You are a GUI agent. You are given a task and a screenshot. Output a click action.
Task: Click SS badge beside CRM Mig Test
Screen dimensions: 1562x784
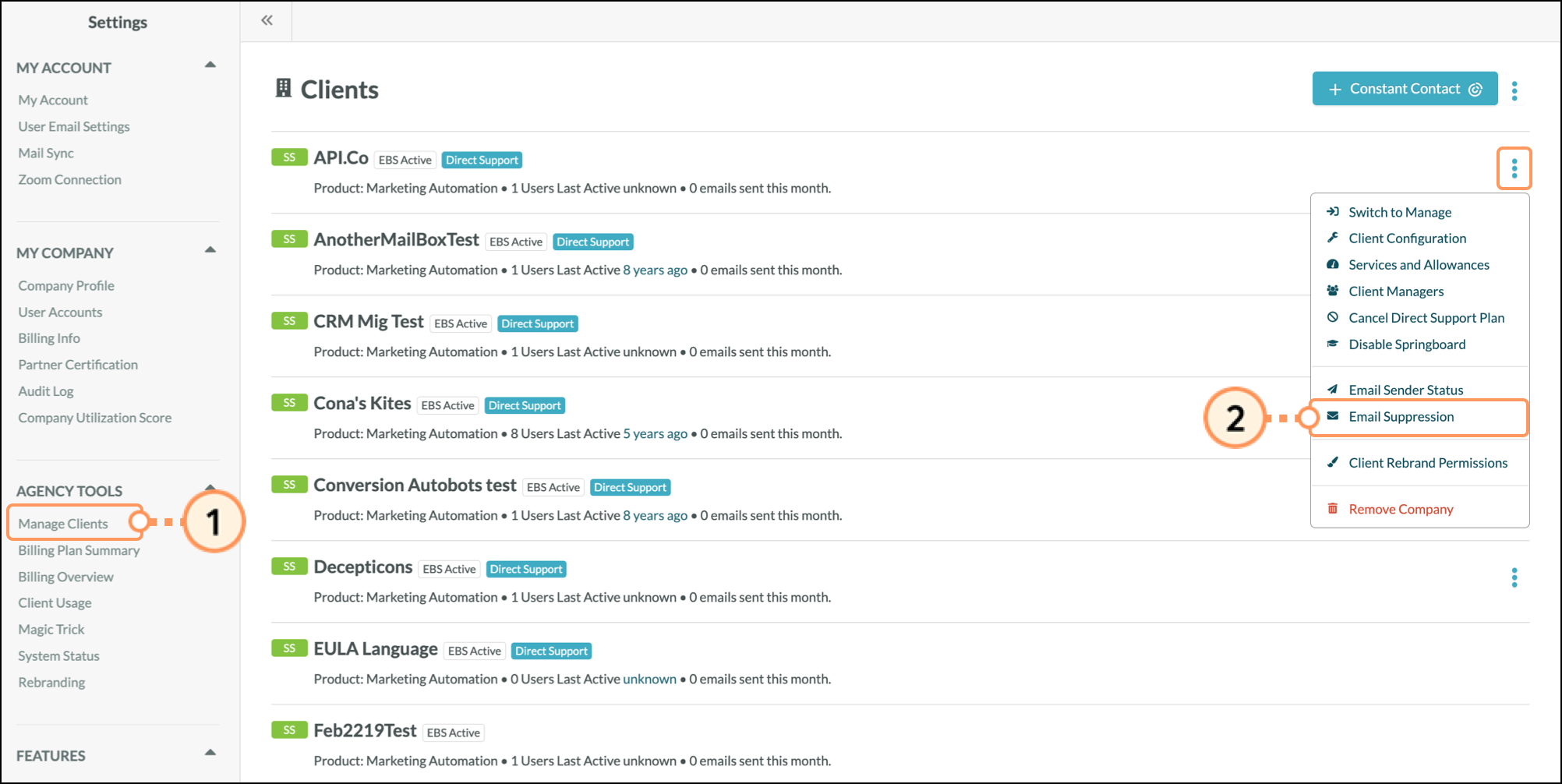[x=289, y=321]
